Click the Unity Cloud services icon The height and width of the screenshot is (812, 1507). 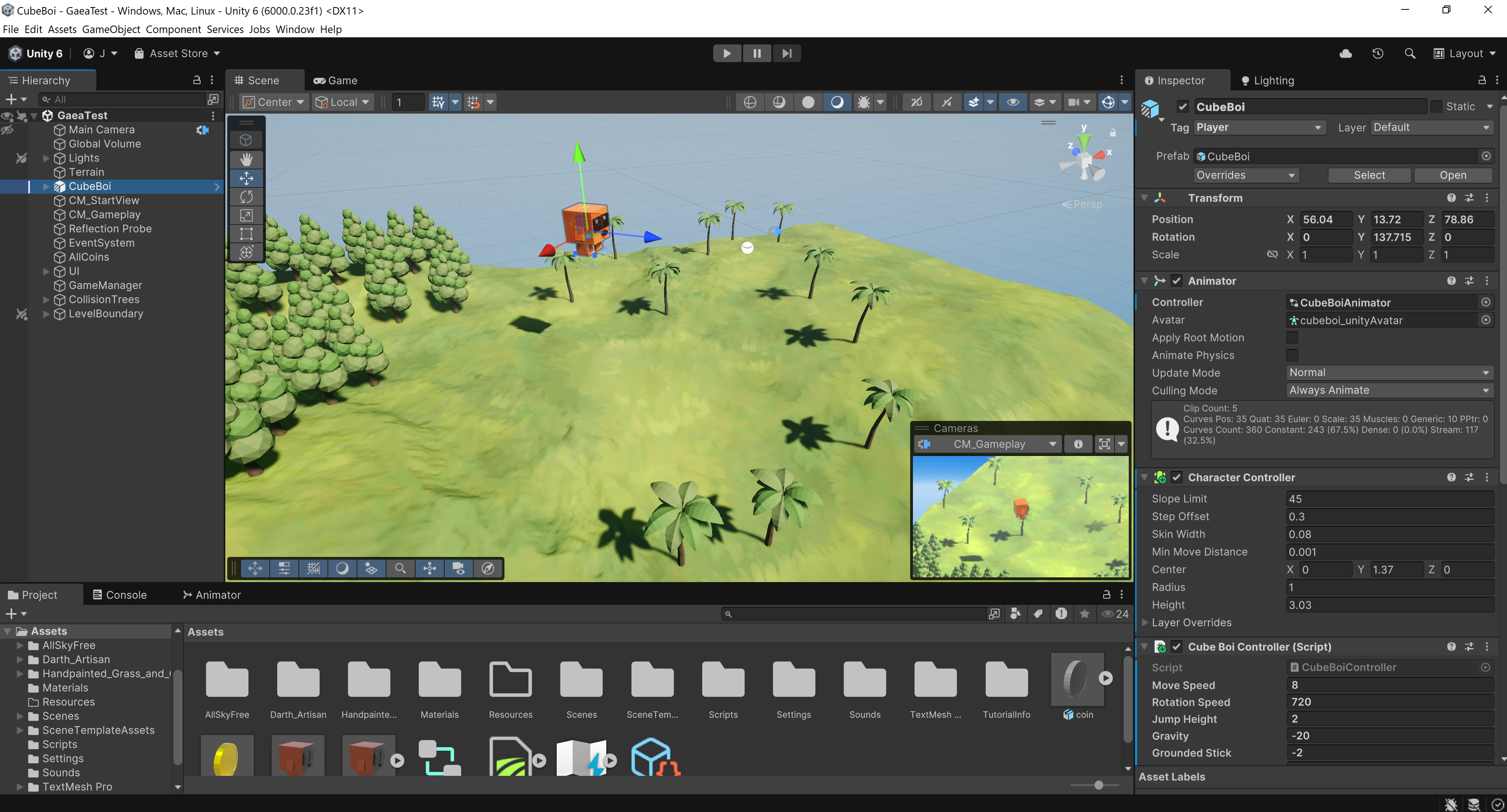(x=1346, y=53)
